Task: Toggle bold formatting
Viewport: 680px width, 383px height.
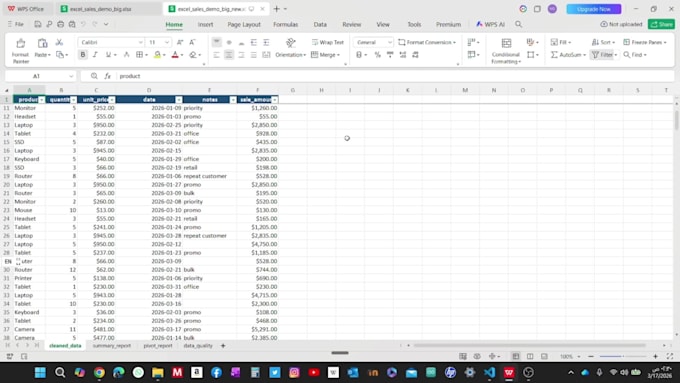Action: [x=83, y=55]
